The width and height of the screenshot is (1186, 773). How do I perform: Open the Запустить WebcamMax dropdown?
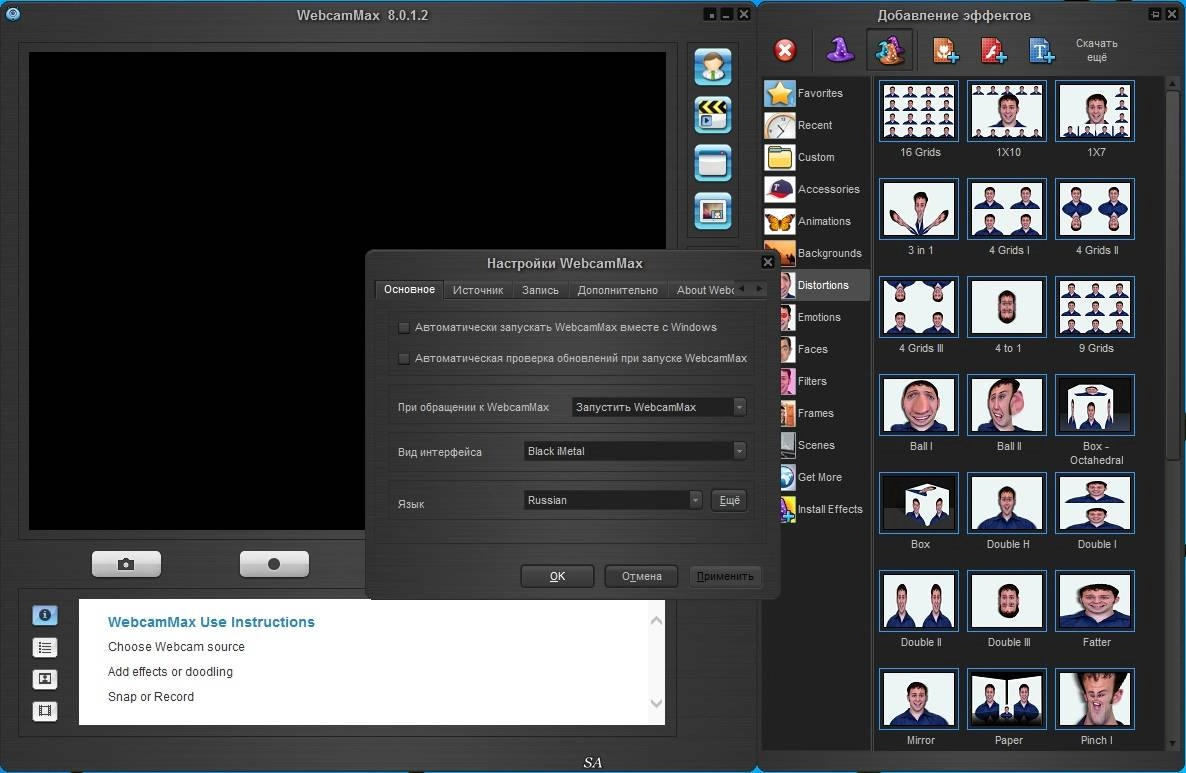point(659,407)
